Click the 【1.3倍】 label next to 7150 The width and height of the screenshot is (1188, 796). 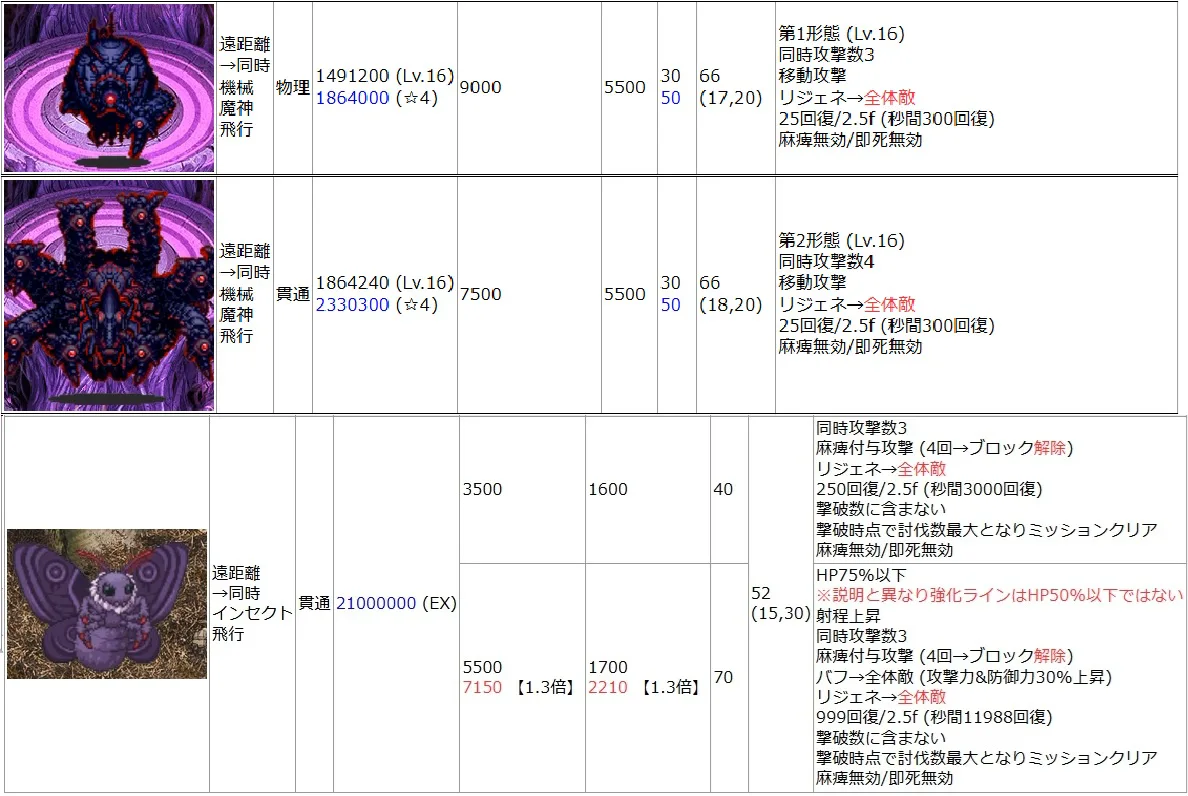tap(545, 687)
